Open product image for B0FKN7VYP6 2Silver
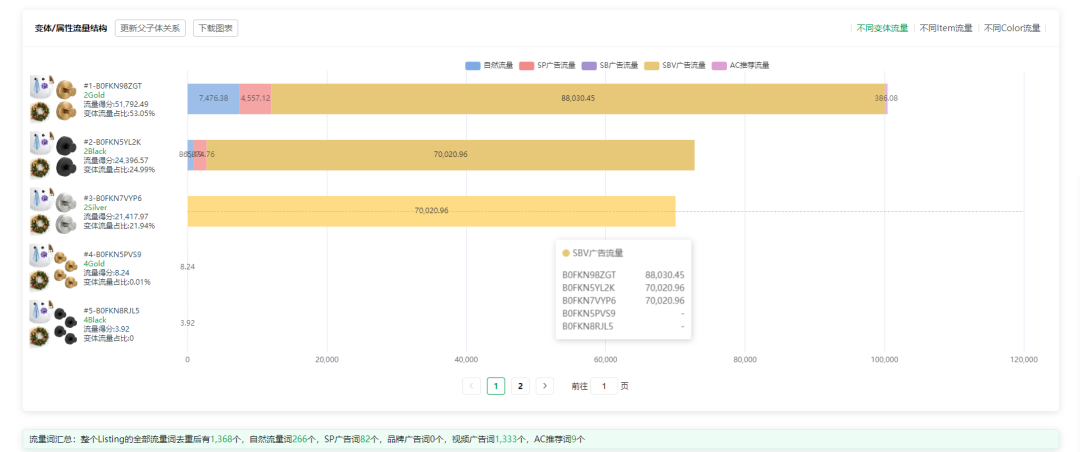Screen dimensions: 1080x452 [x=54, y=211]
